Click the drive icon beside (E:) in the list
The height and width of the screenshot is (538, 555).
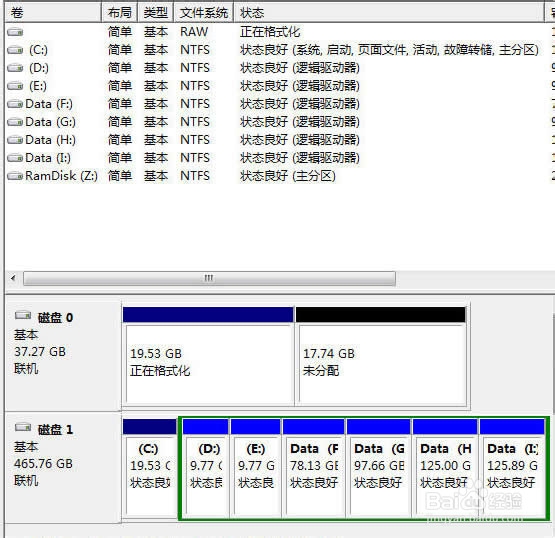click(x=15, y=86)
